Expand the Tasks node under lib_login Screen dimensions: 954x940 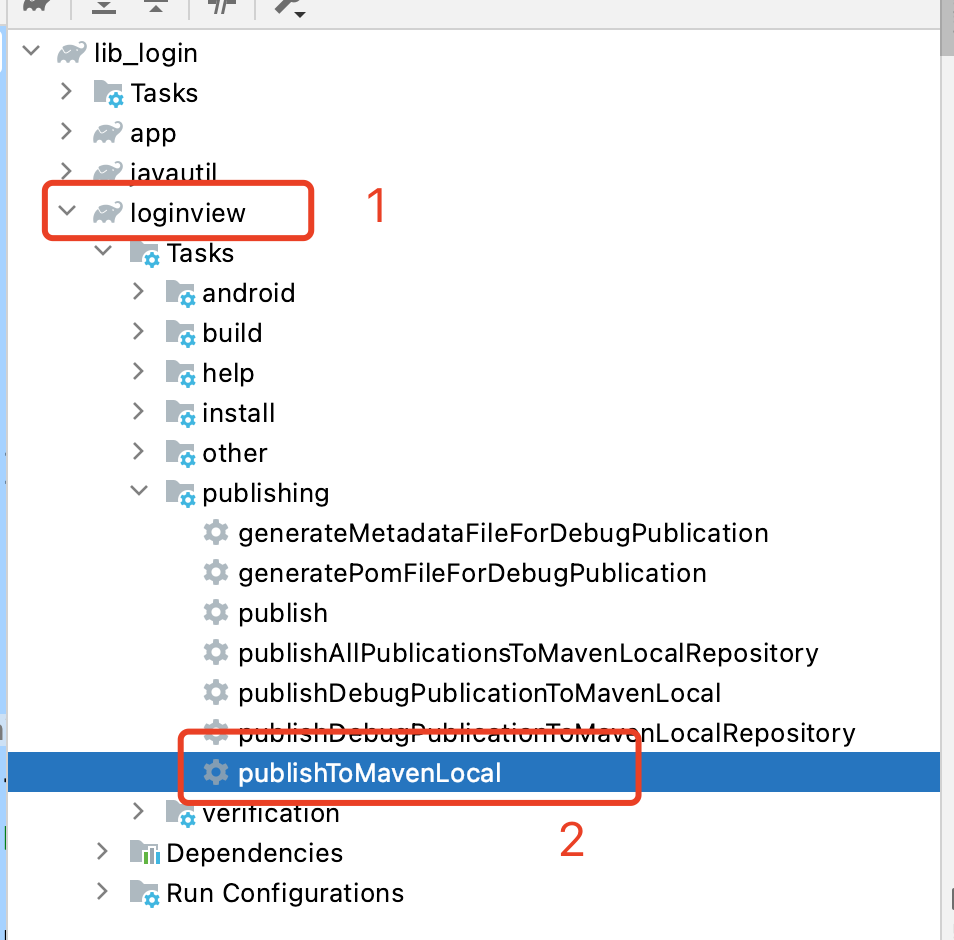click(67, 91)
